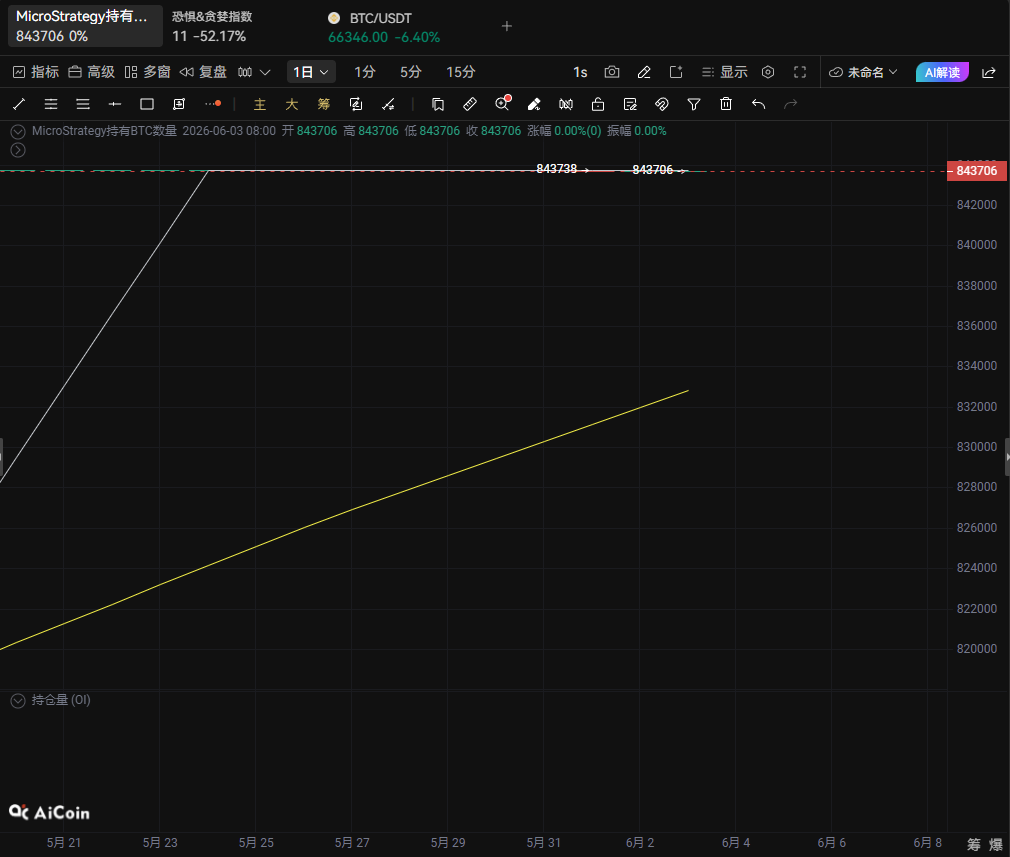Viewport: 1010px width, 857px height.
Task: Select the three horizontal lines tool
Action: (x=83, y=104)
